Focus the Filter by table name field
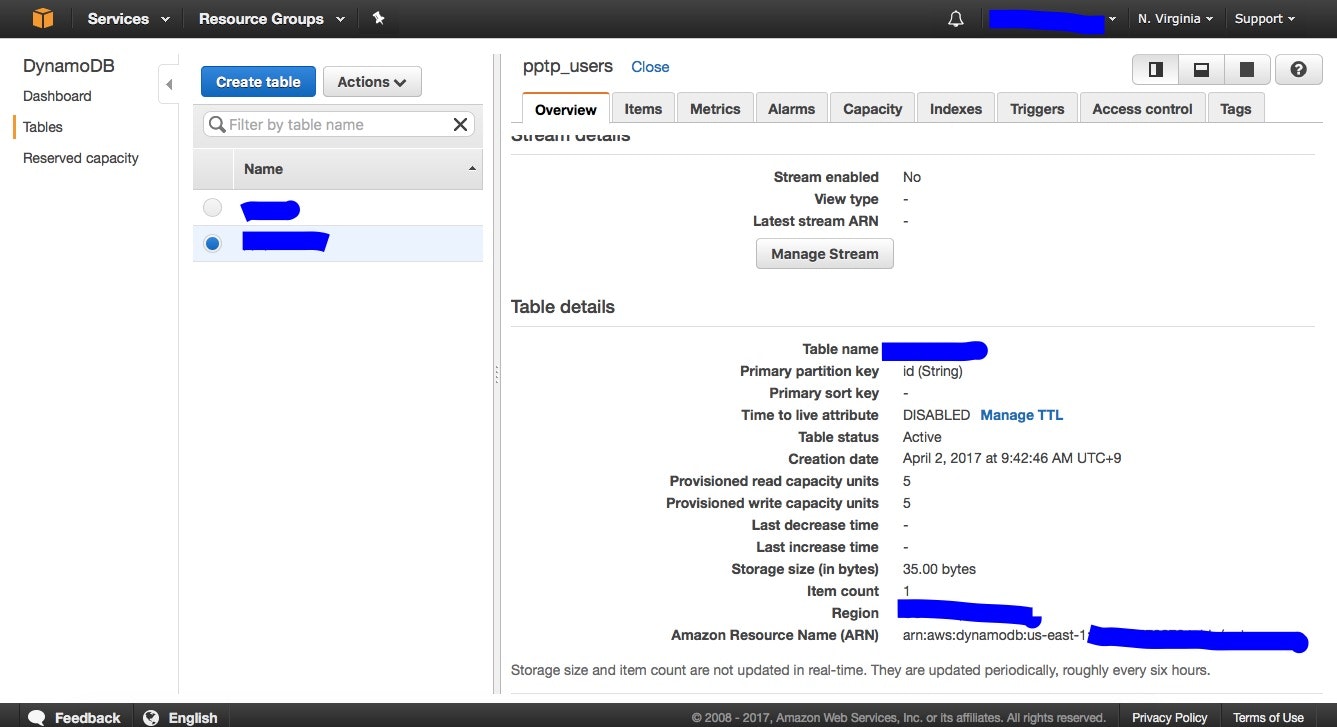1337x727 pixels. [x=338, y=124]
